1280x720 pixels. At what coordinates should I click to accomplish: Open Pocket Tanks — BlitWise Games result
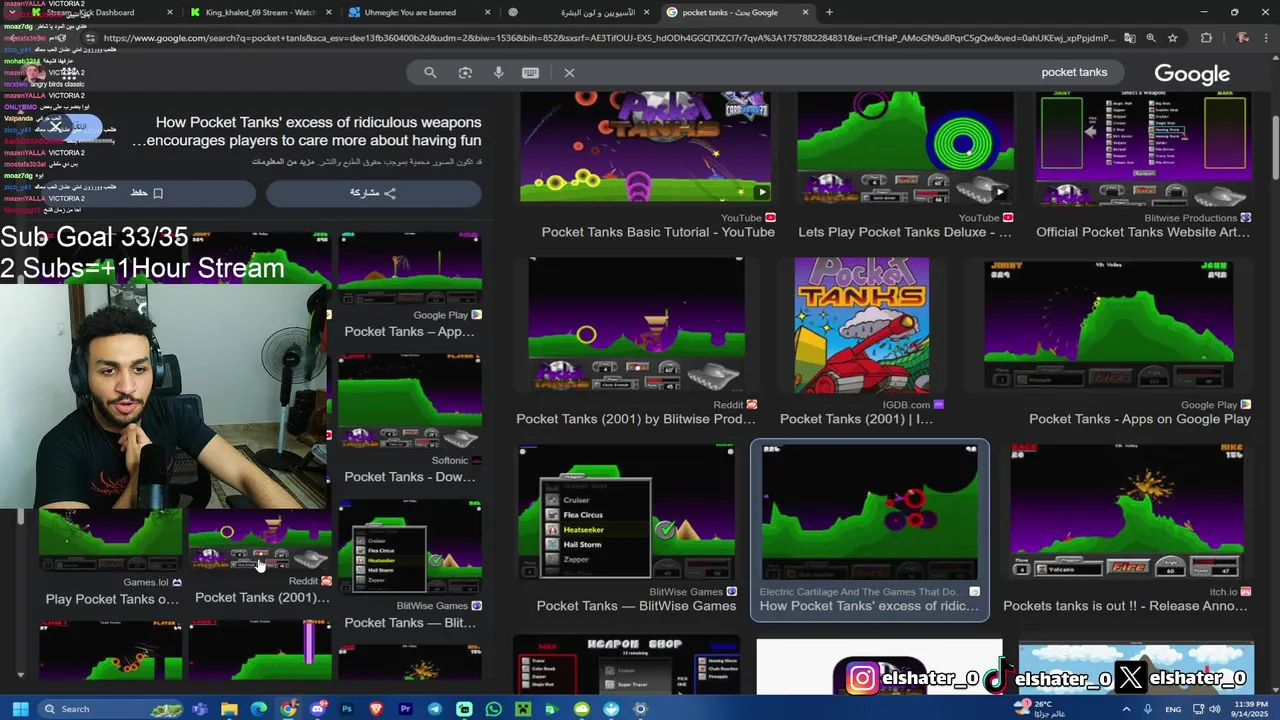point(636,606)
